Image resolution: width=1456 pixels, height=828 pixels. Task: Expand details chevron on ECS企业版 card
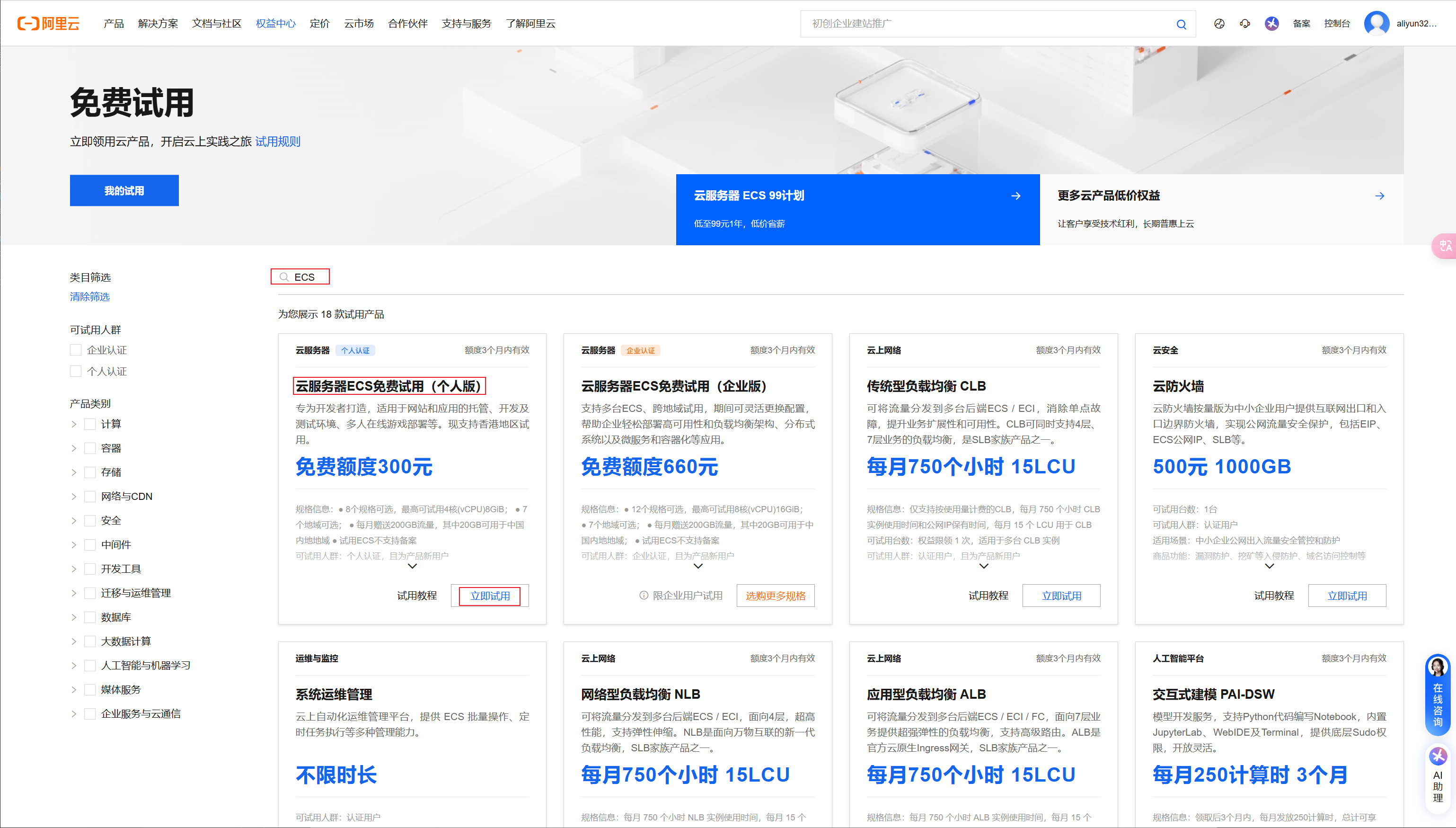pyautogui.click(x=698, y=566)
